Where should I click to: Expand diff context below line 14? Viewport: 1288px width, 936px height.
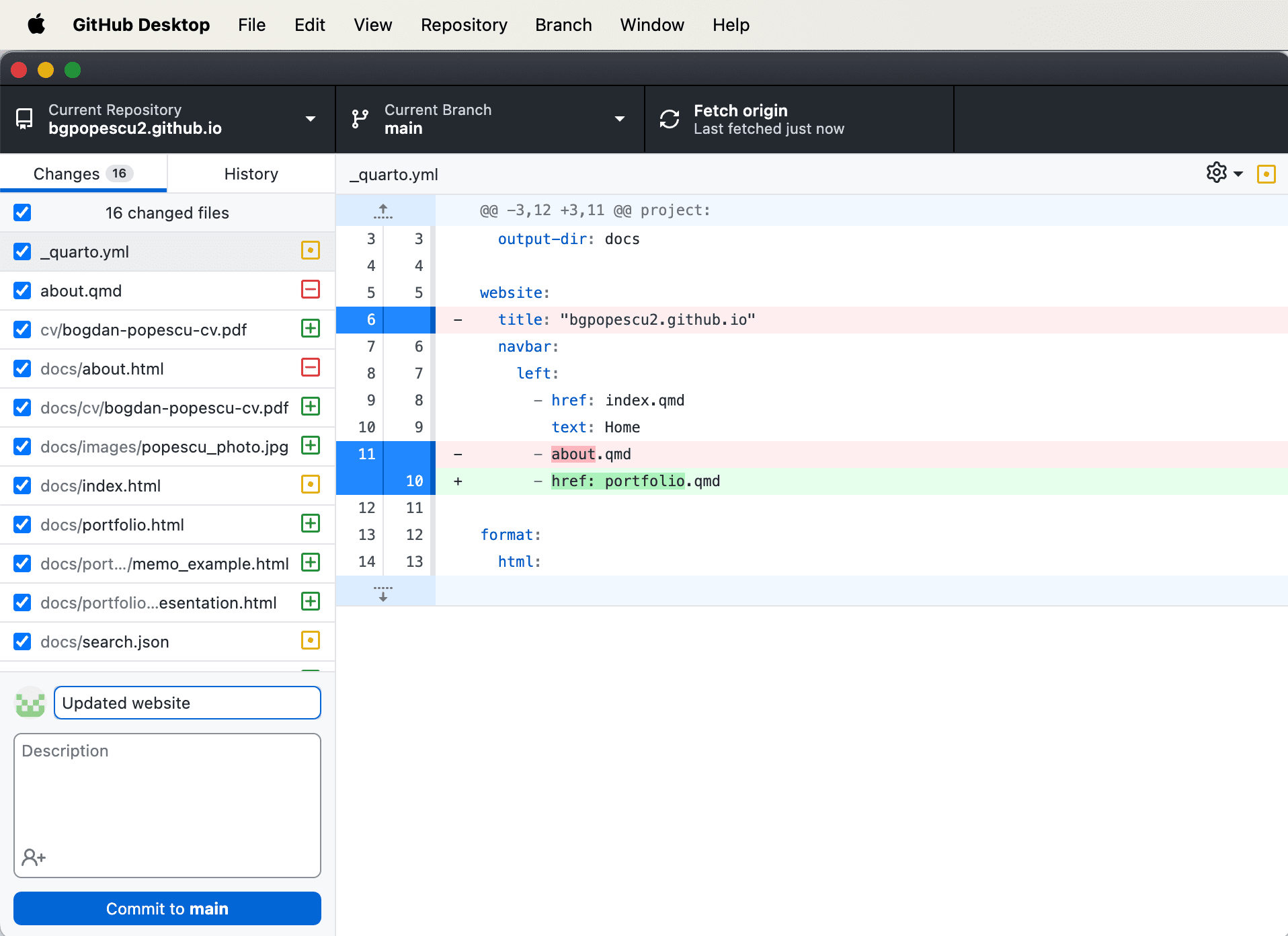(383, 592)
